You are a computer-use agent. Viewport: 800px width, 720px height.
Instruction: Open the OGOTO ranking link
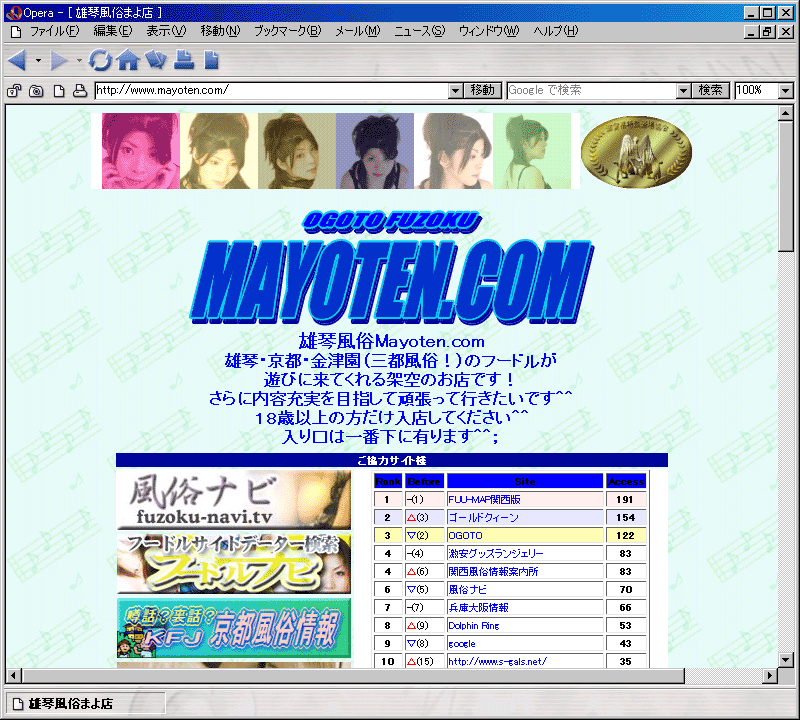(465, 535)
